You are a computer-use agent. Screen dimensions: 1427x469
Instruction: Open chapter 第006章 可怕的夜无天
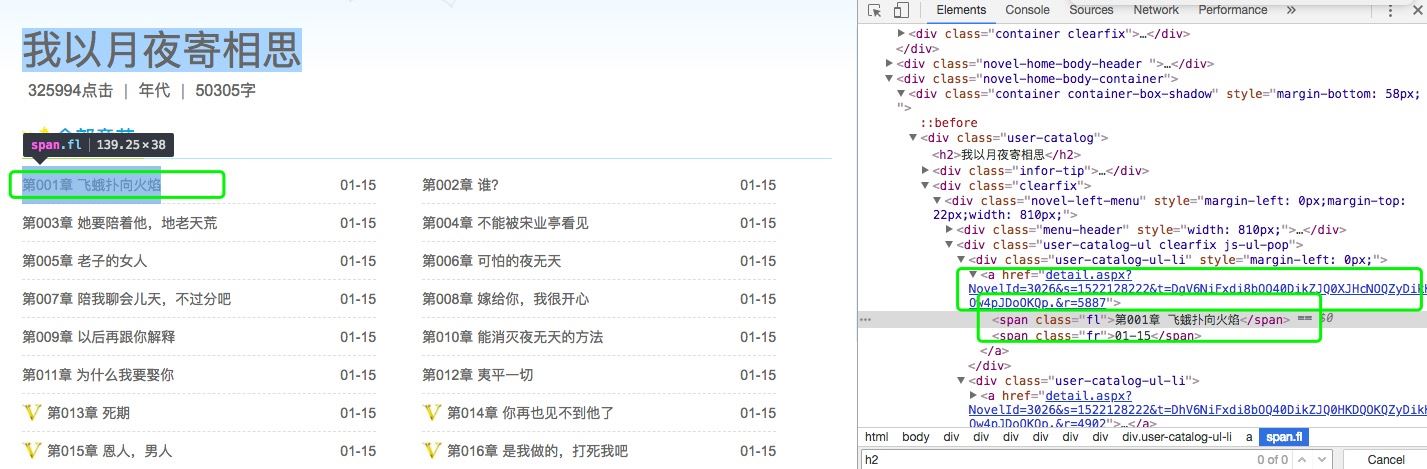click(x=491, y=261)
